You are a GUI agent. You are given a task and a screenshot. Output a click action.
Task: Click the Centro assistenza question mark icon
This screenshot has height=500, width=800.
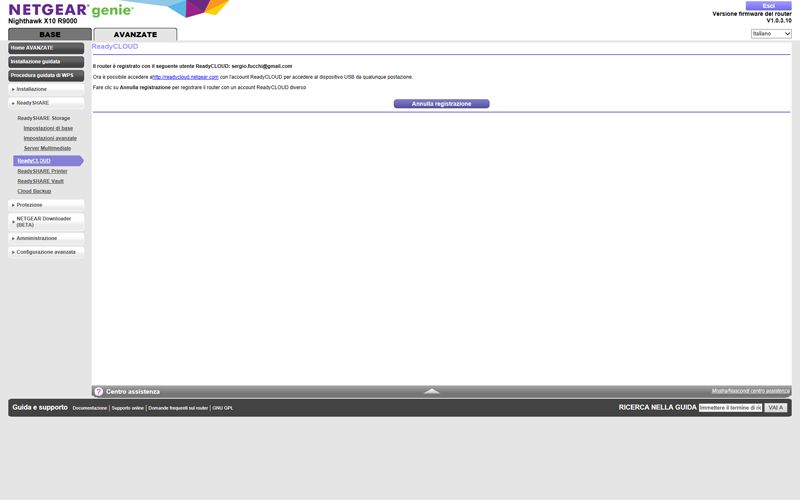pos(98,391)
